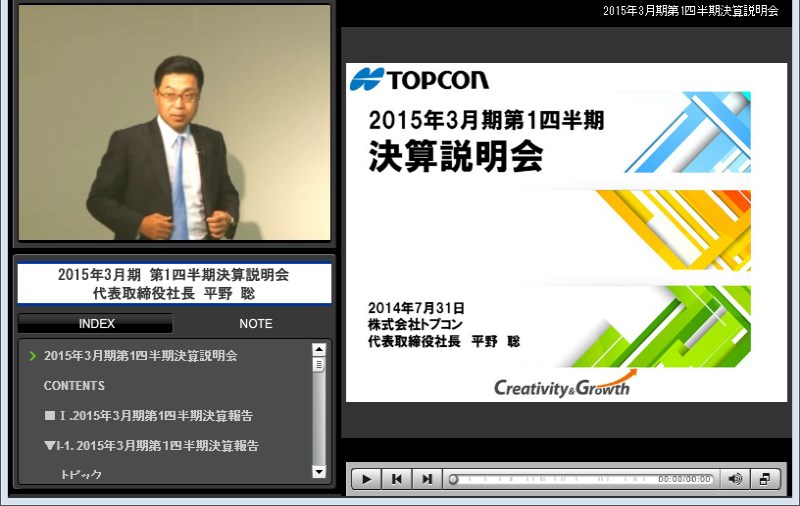Click the seek bar handle at the start
Image resolution: width=800 pixels, height=506 pixels.
[x=453, y=479]
